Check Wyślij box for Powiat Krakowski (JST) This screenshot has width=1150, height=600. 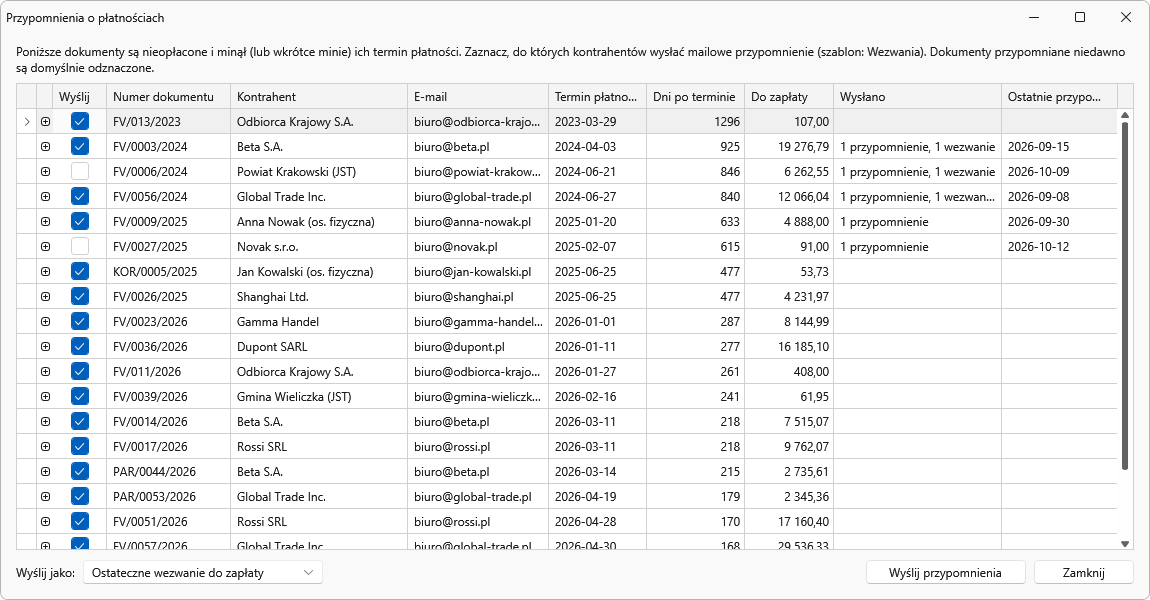[x=80, y=172]
